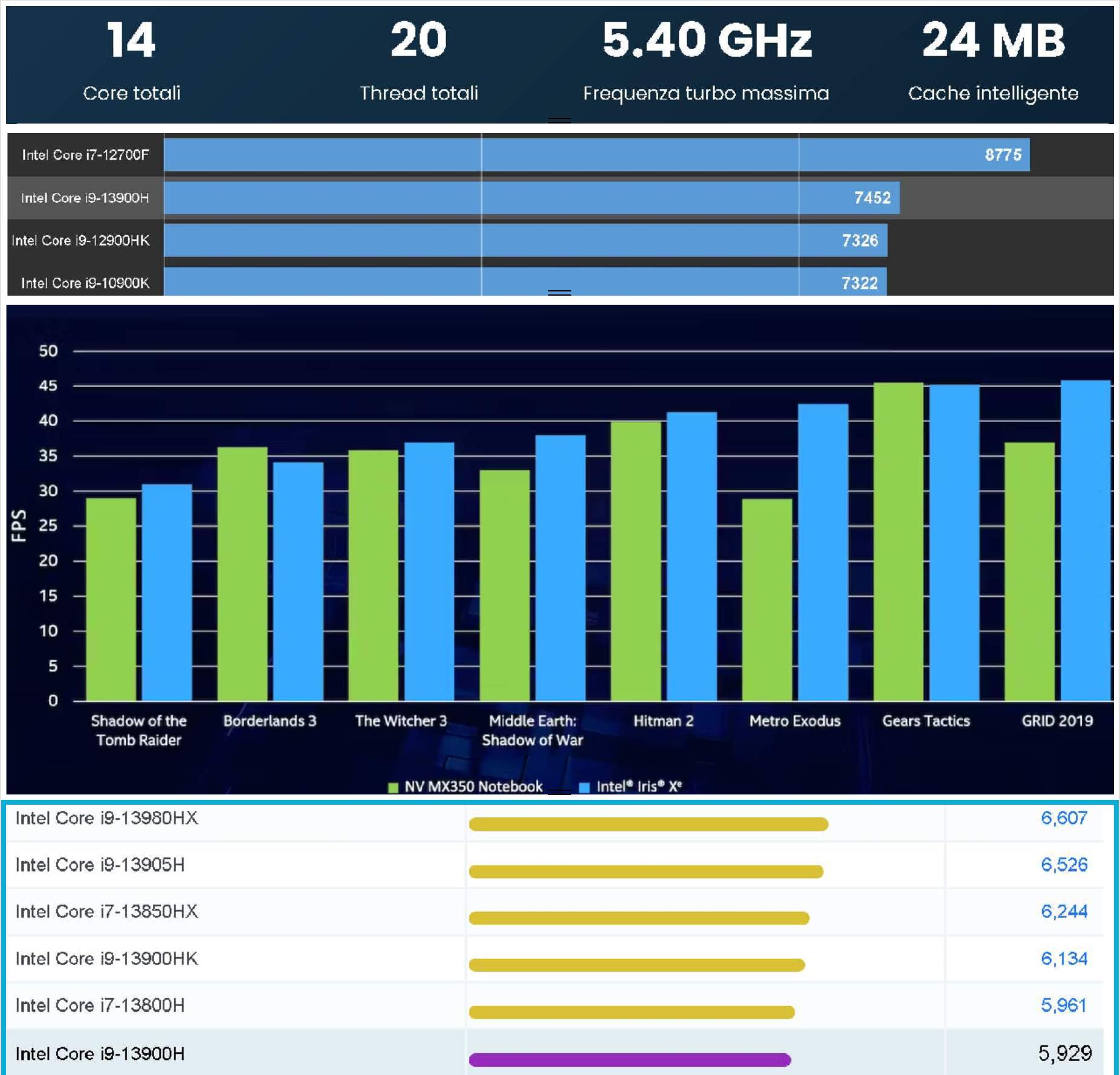The width and height of the screenshot is (1120, 1075).
Task: Click the Gears Tactics axis label
Action: point(925,721)
